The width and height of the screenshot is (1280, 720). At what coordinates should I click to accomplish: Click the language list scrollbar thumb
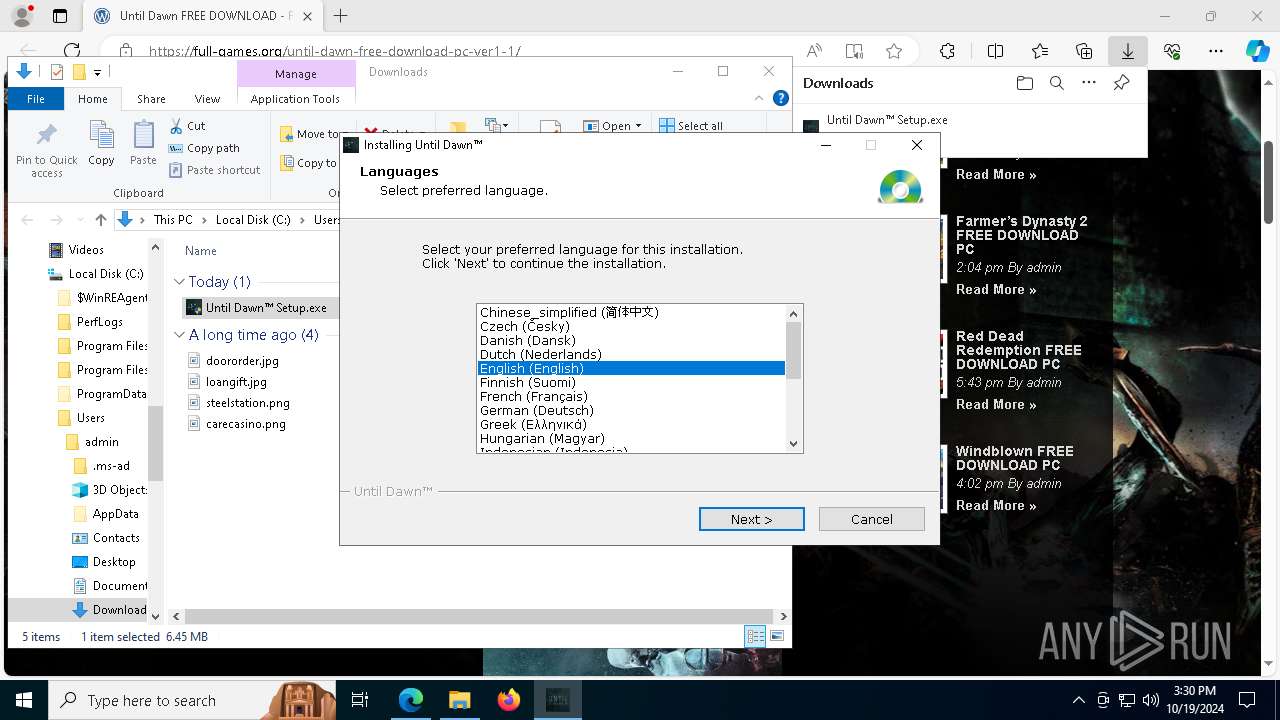pos(794,350)
